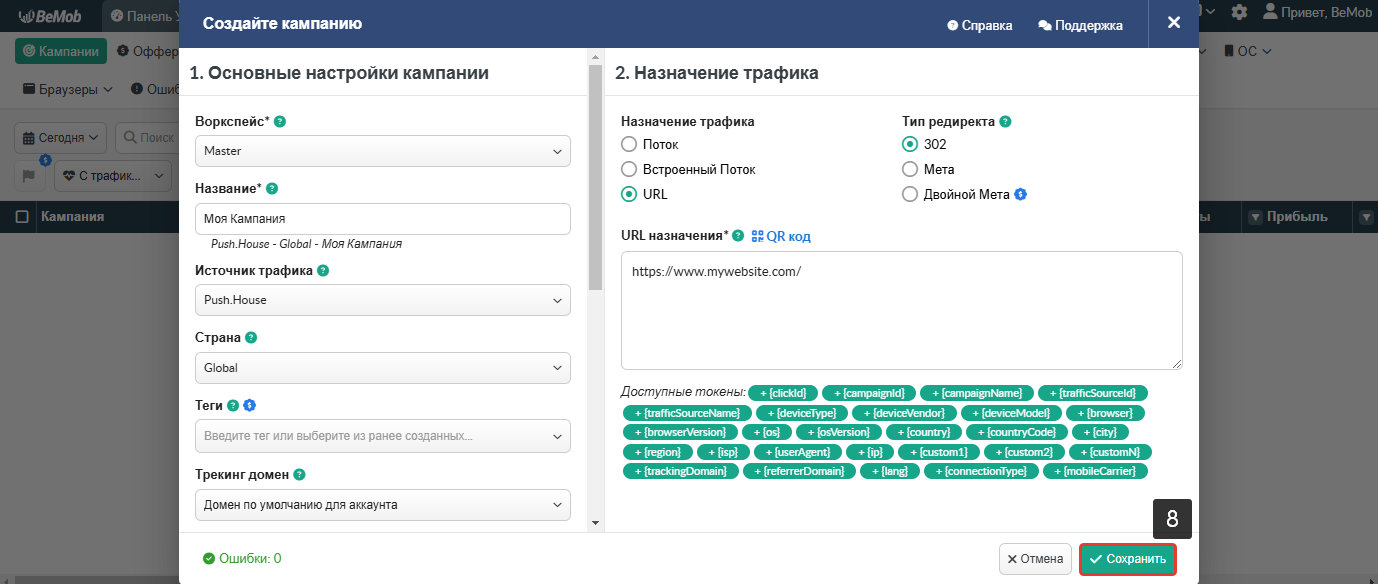The height and width of the screenshot is (584, 1378).
Task: Choose Встроенный Поток traffic destination
Action: pos(629,170)
